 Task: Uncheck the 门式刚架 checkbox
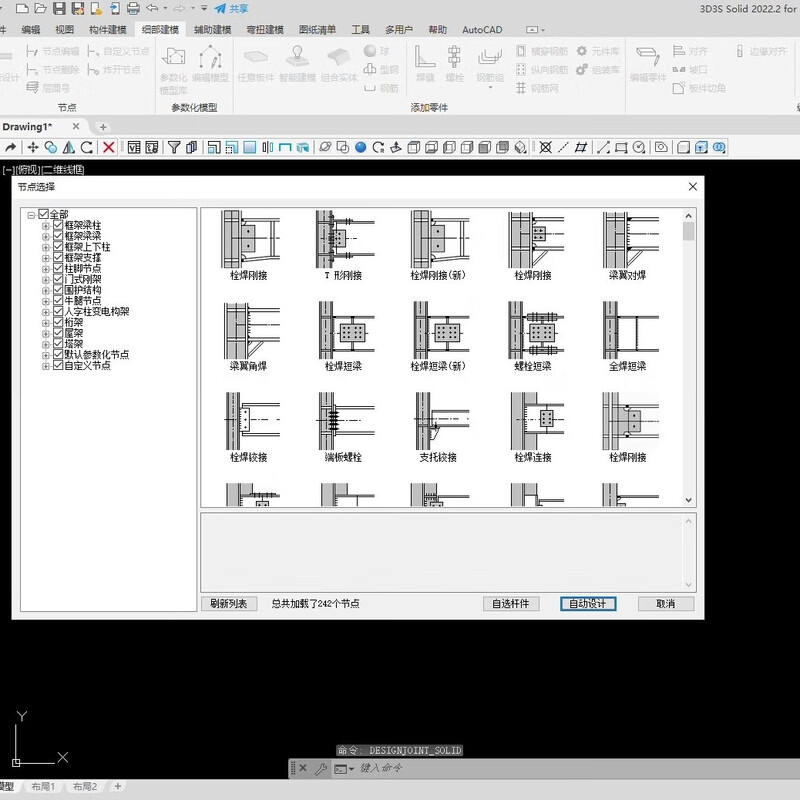tap(58, 279)
